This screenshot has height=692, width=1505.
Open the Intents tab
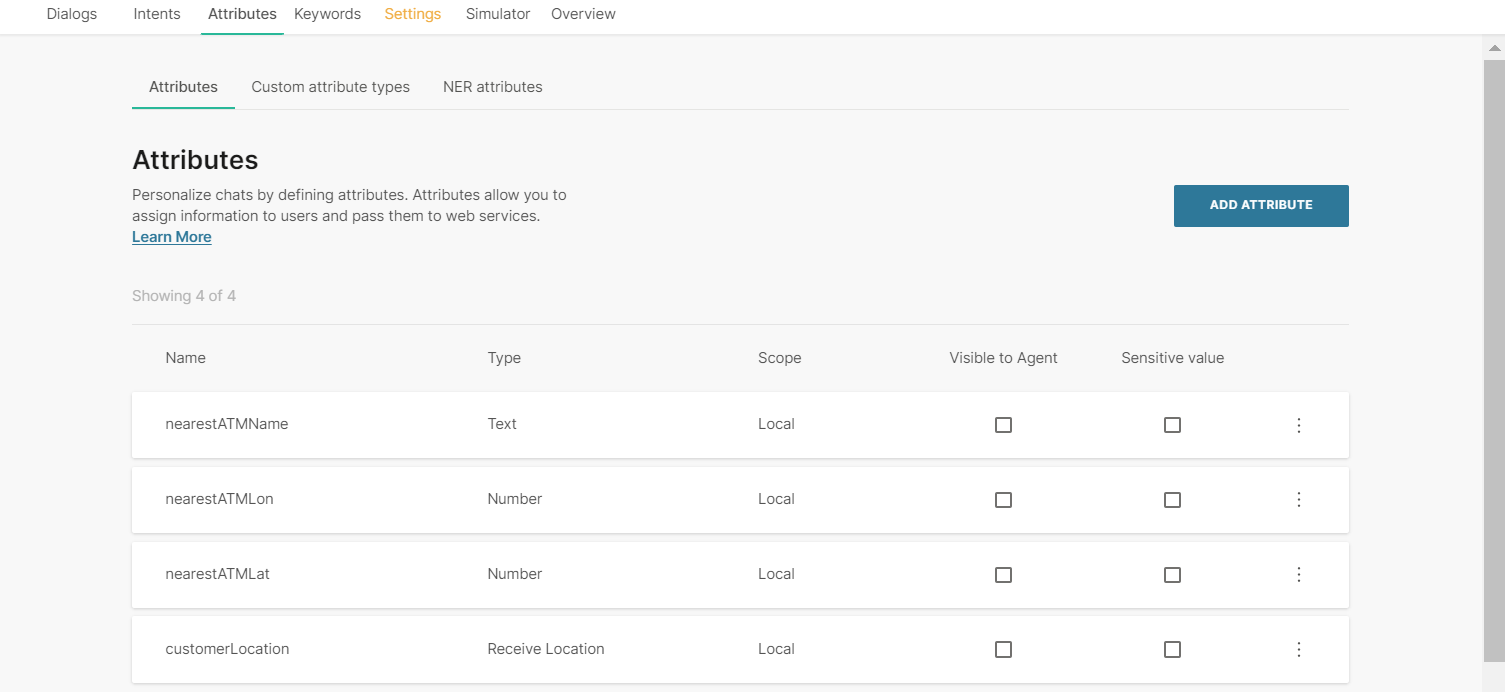point(157,14)
